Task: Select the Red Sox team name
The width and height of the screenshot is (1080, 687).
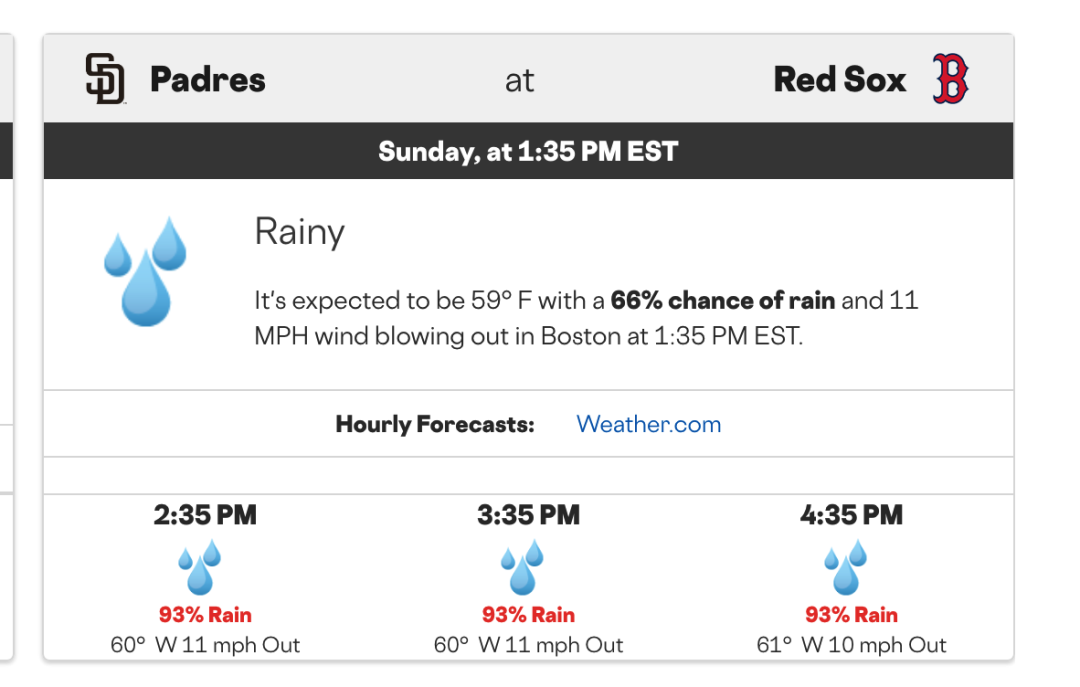Action: (x=840, y=80)
